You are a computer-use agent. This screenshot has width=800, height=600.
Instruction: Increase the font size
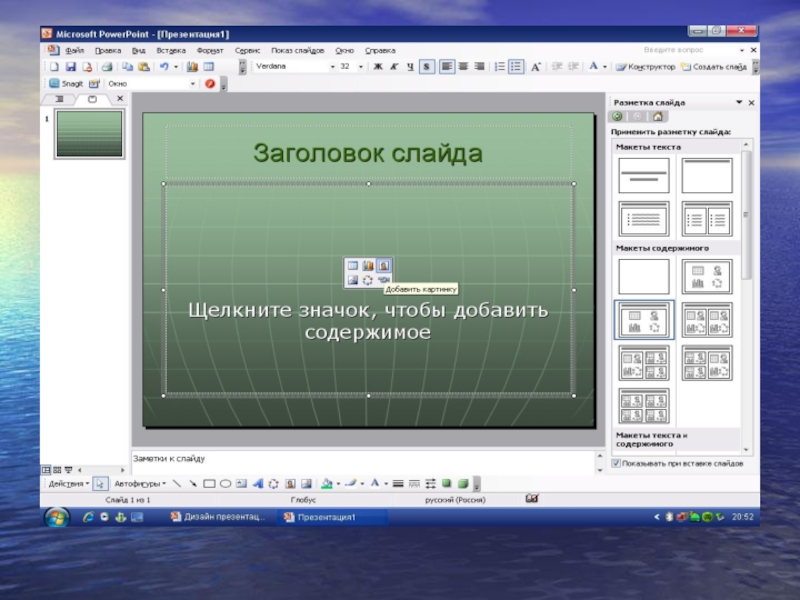pyautogui.click(x=536, y=67)
